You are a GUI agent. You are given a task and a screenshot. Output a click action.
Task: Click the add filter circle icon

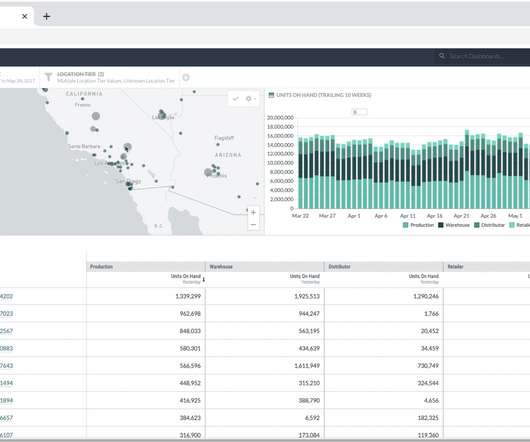(x=186, y=78)
